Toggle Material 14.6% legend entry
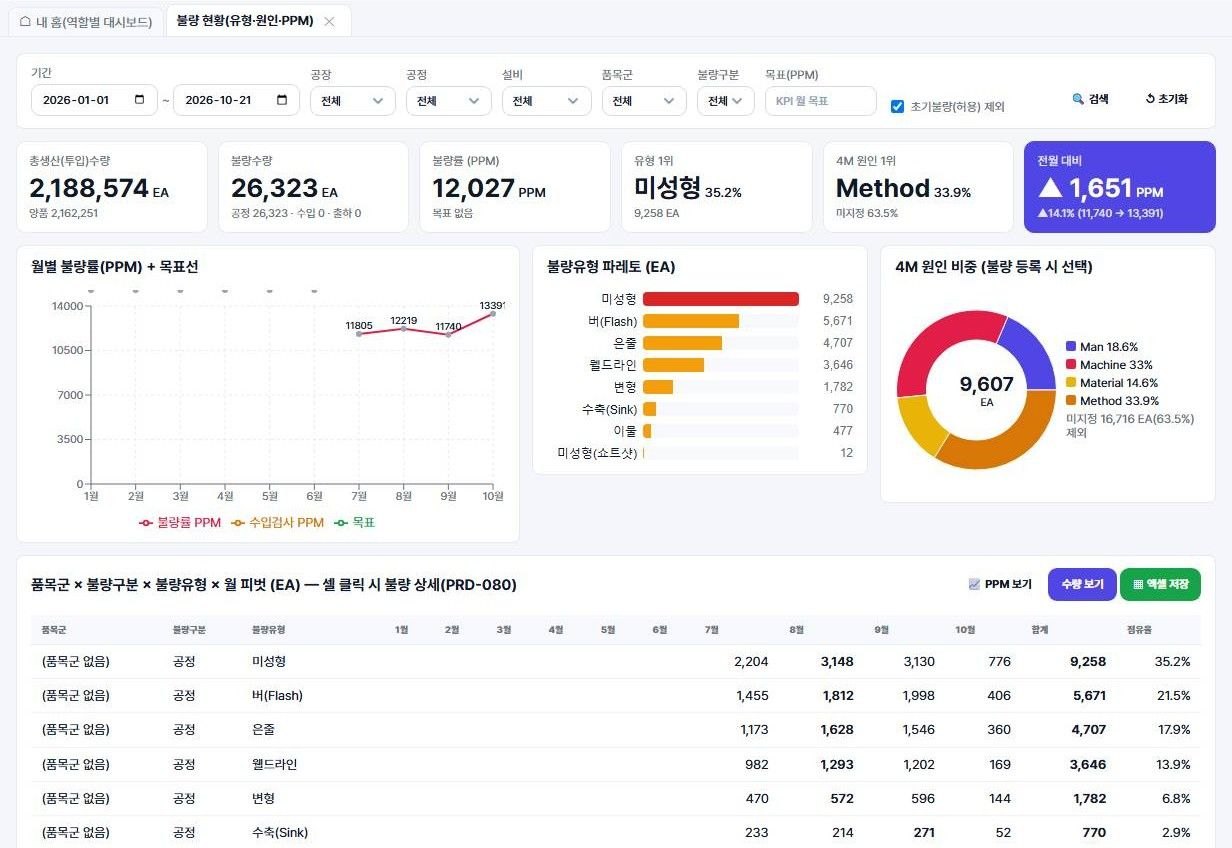This screenshot has width=1232, height=848. [x=1112, y=383]
